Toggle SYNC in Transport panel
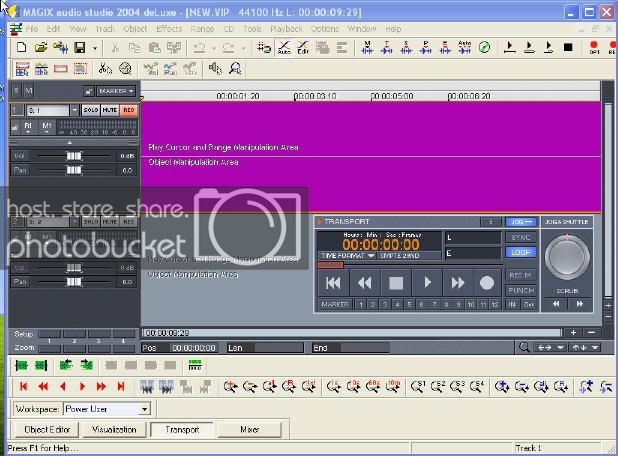Image resolution: width=618 pixels, height=456 pixels. (521, 237)
